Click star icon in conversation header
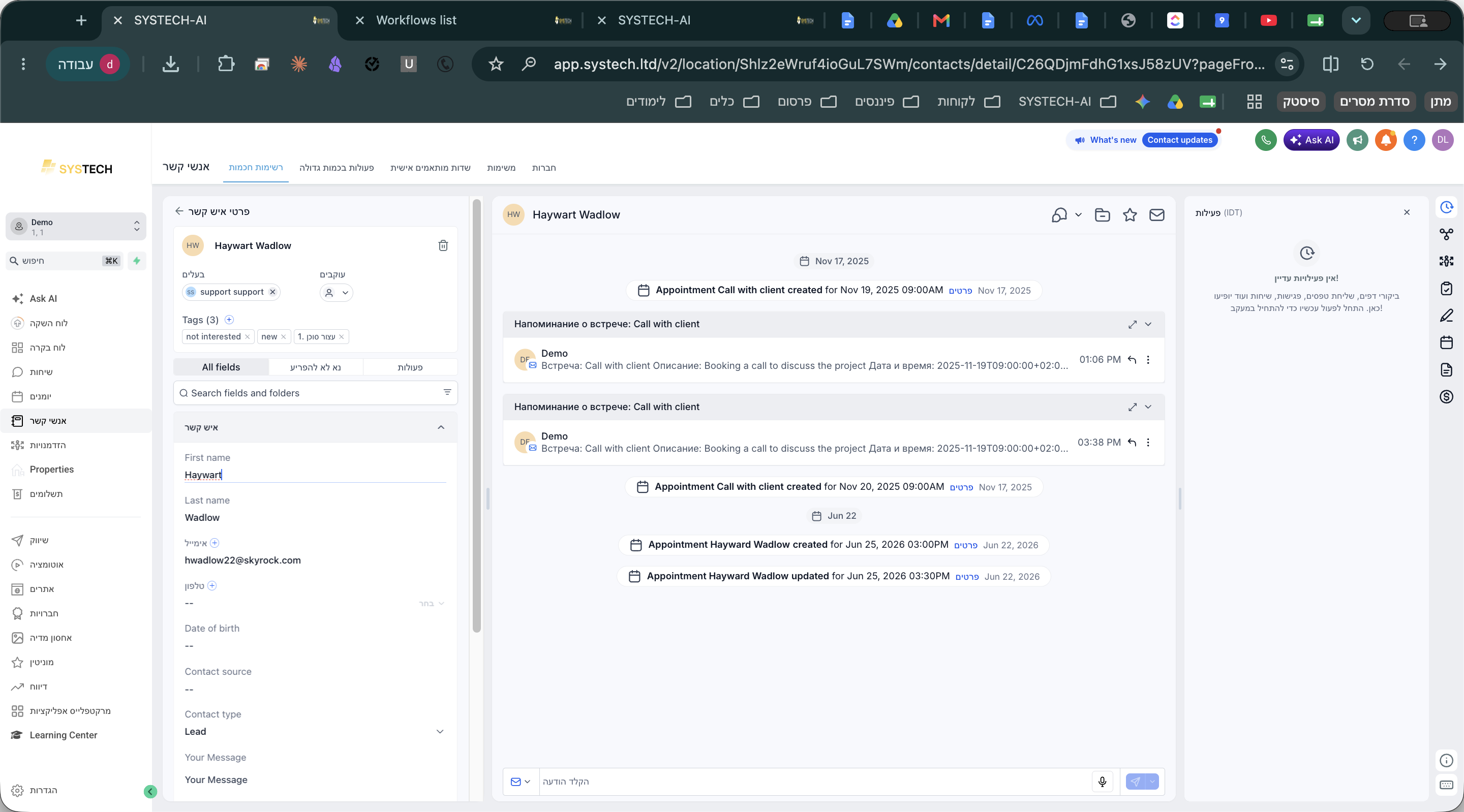Image resolution: width=1464 pixels, height=812 pixels. [1130, 215]
